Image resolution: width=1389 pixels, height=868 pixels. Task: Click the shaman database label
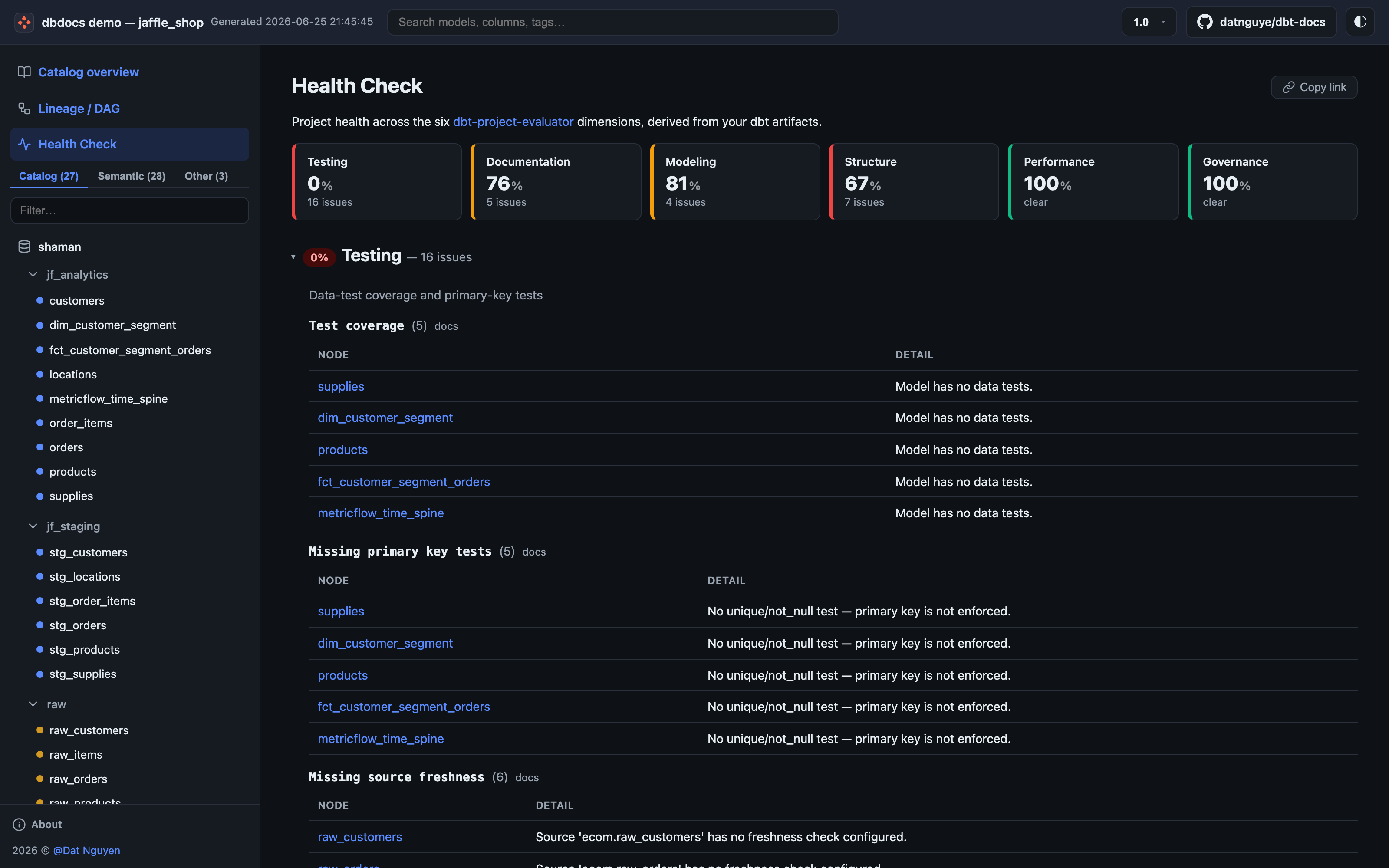(x=59, y=247)
